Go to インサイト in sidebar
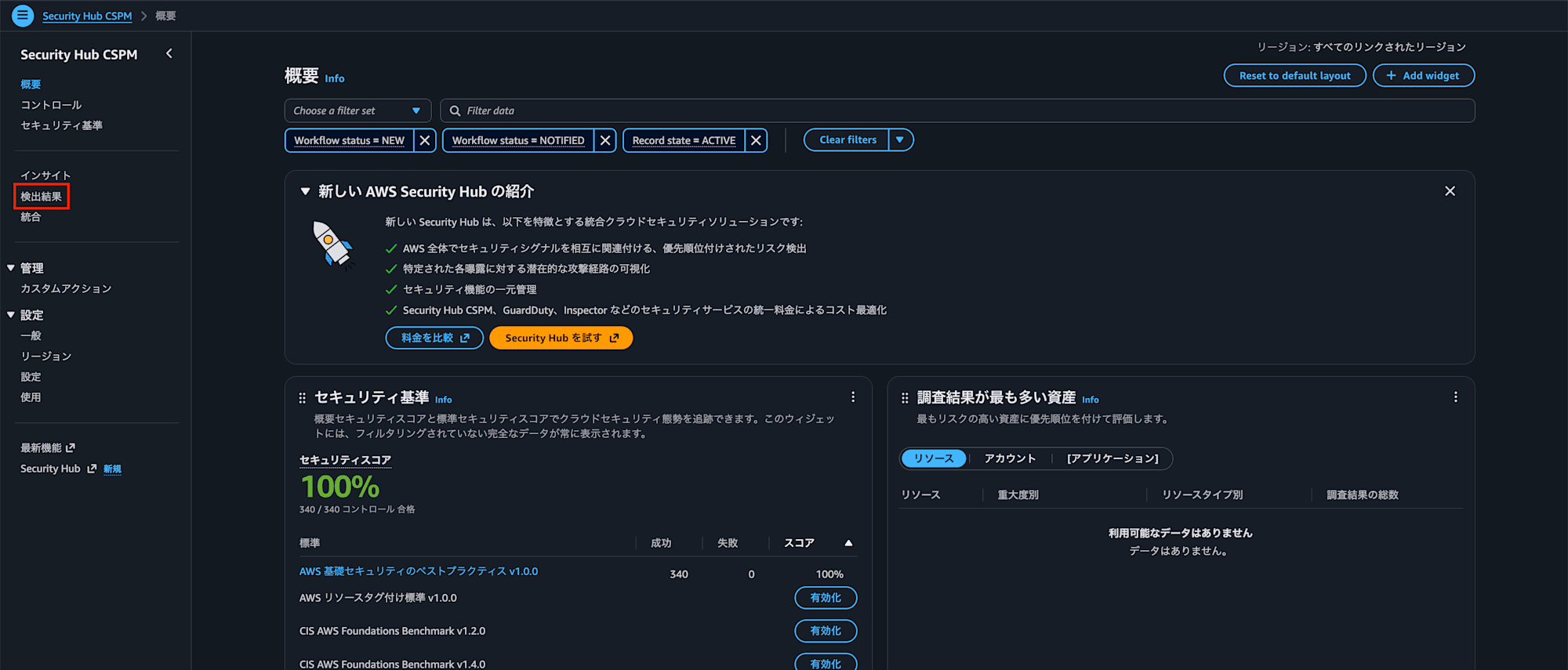 (x=45, y=176)
